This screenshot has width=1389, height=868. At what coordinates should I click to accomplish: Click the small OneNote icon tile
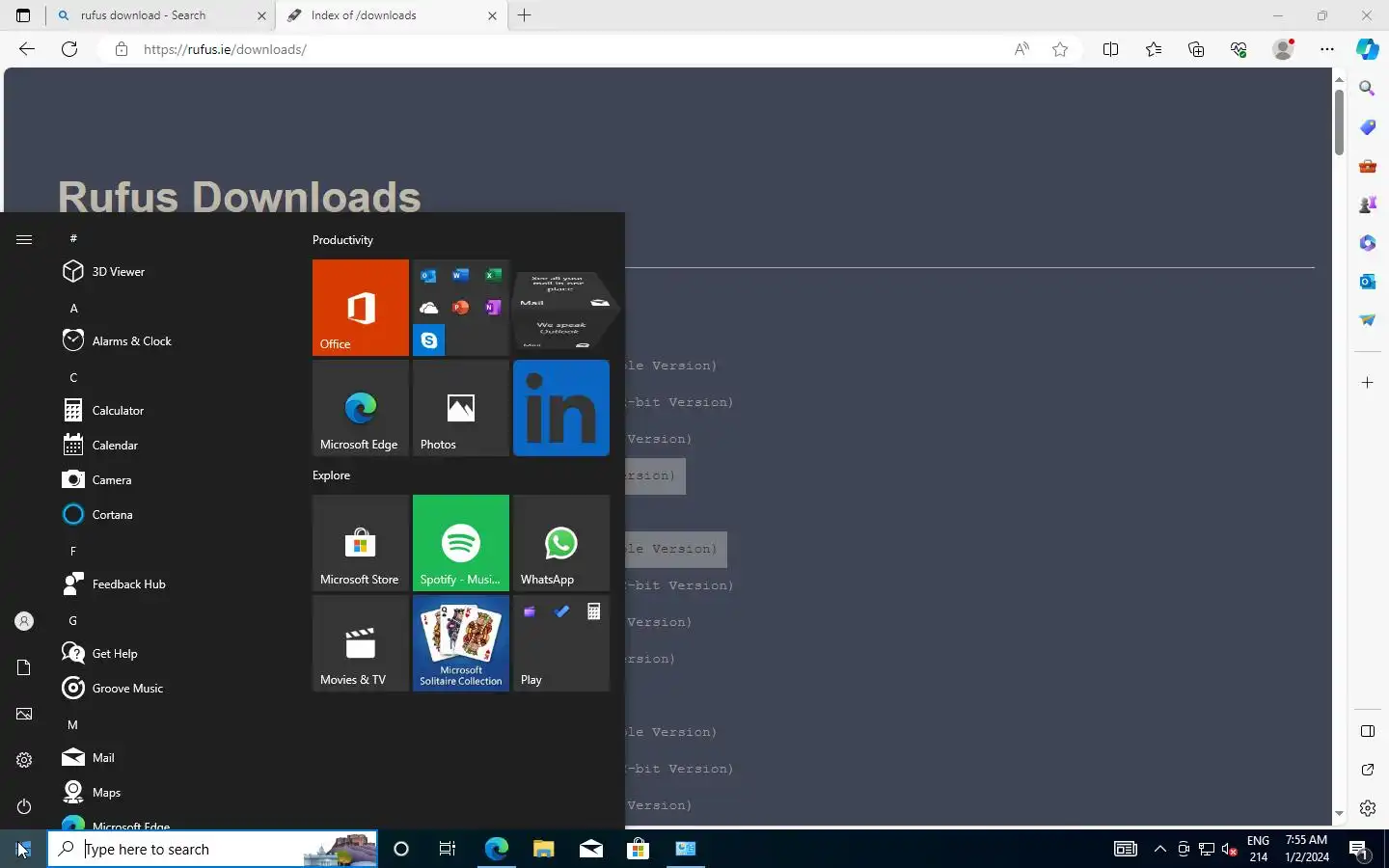pos(493,308)
